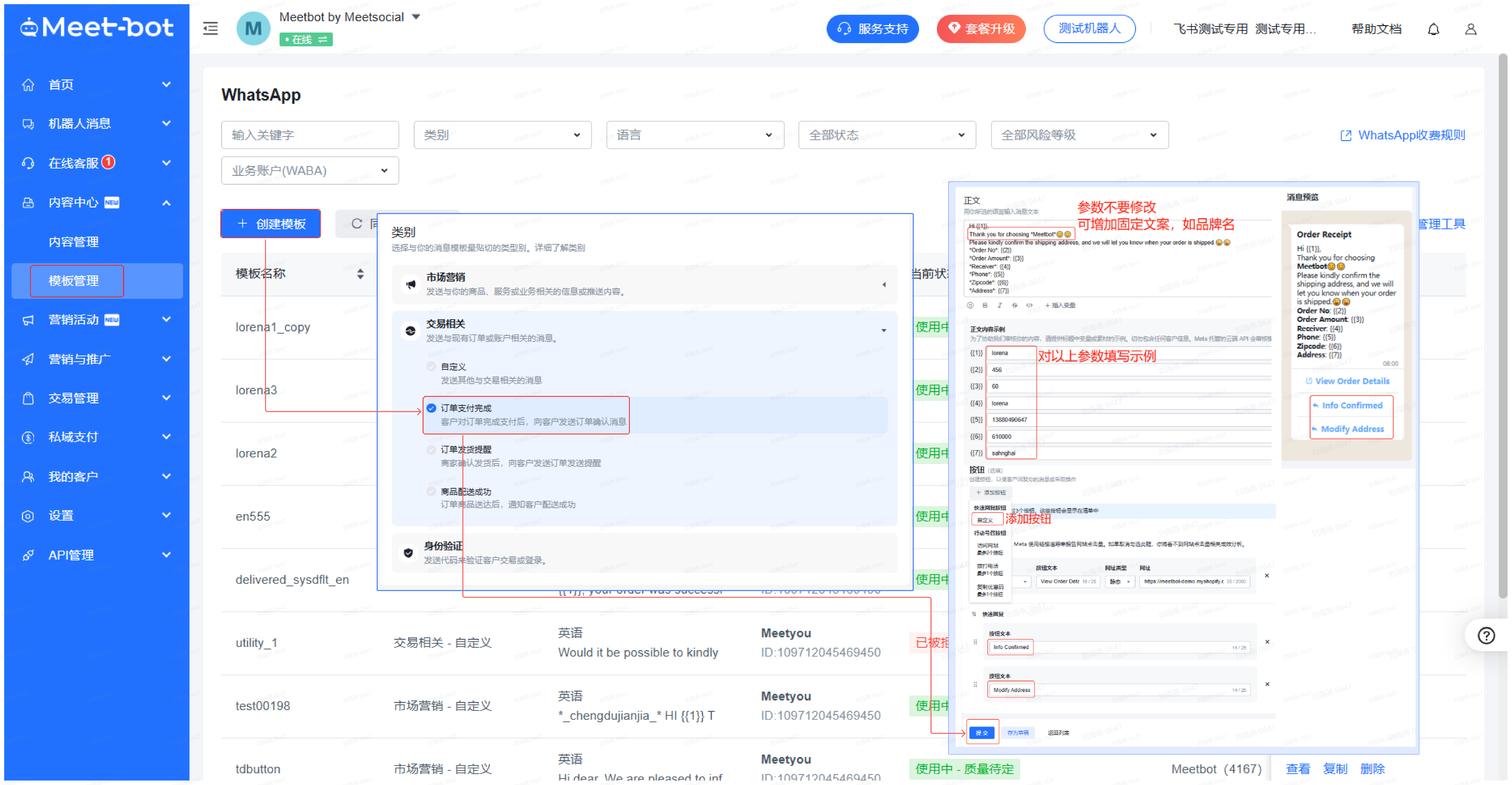1512x785 pixels.
Task: Open the 语言 filter dropdown
Action: 695,135
